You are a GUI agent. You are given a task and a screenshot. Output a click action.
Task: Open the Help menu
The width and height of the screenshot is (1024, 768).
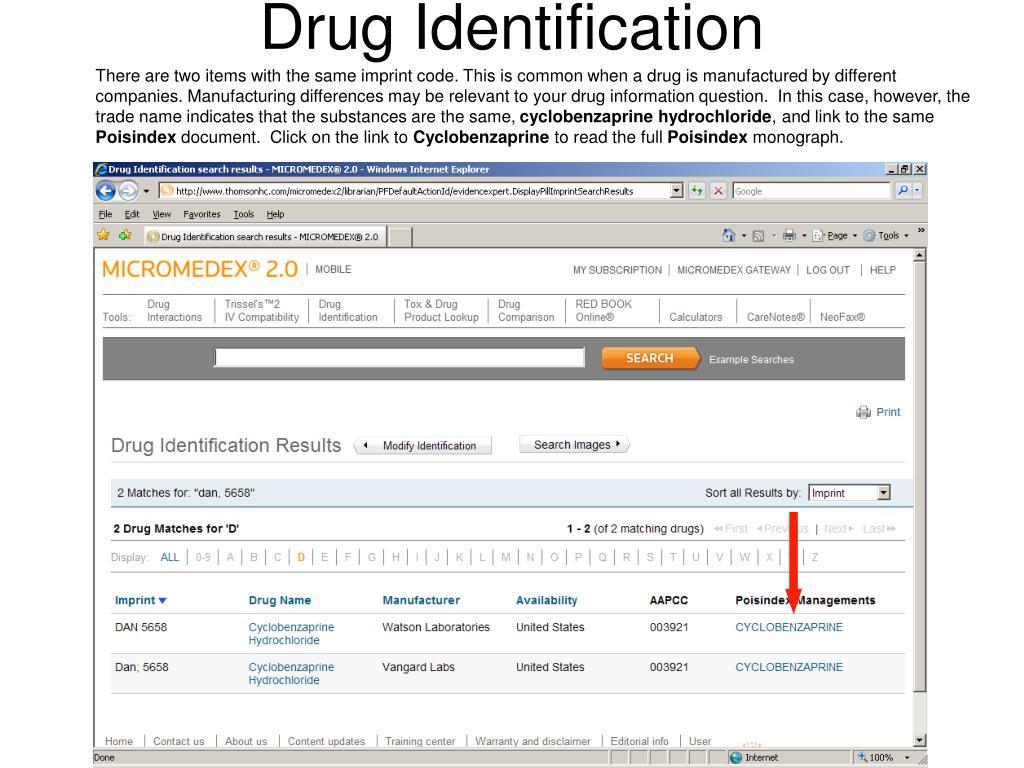pos(275,214)
